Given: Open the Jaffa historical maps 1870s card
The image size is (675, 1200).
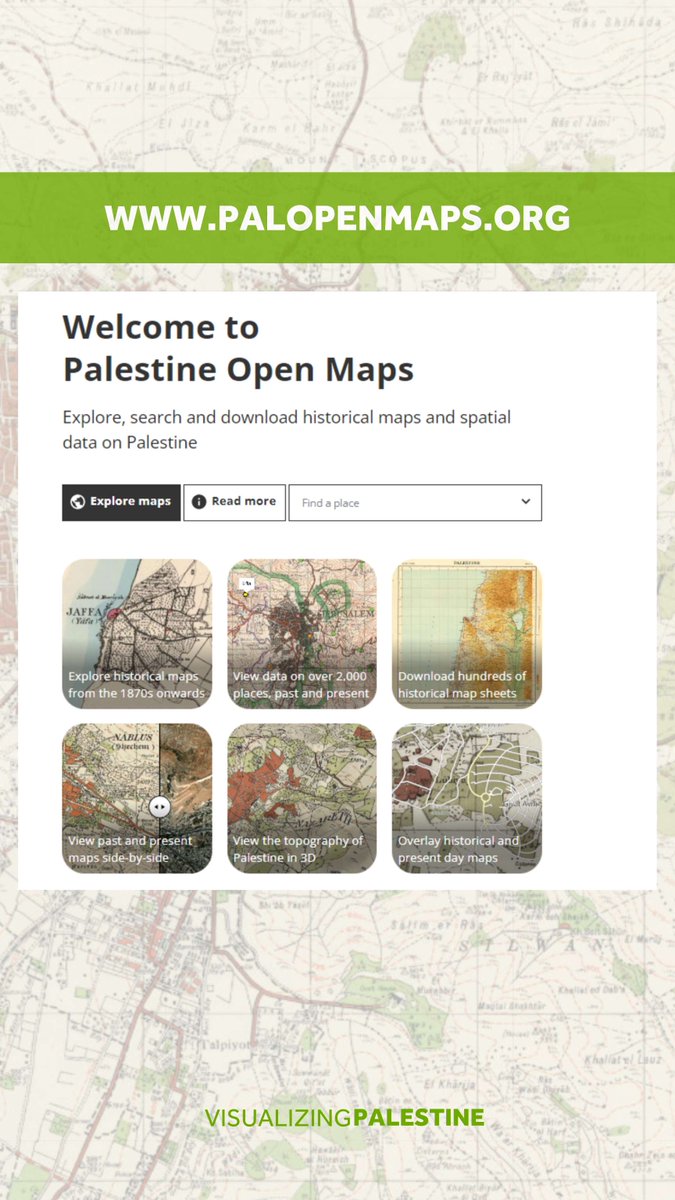Looking at the screenshot, I should click(137, 634).
